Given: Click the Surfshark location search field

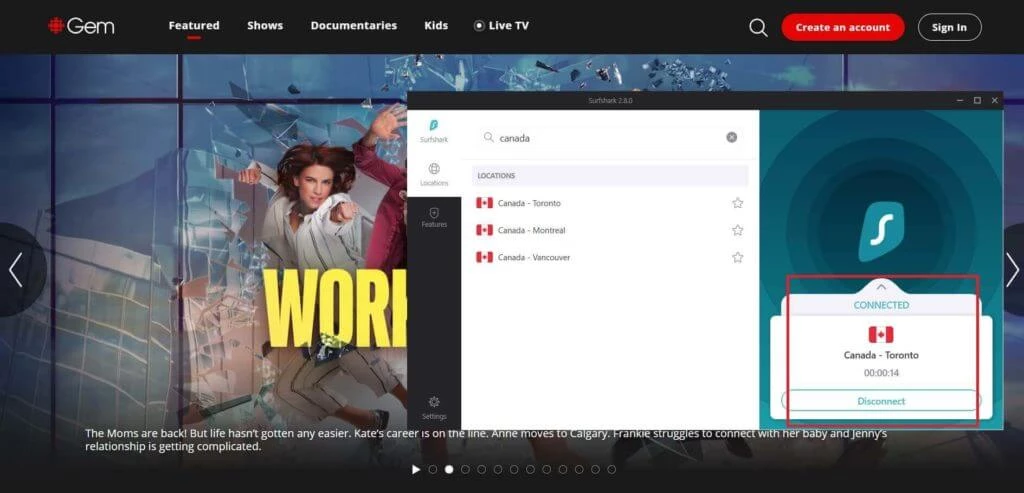Looking at the screenshot, I should pos(610,138).
